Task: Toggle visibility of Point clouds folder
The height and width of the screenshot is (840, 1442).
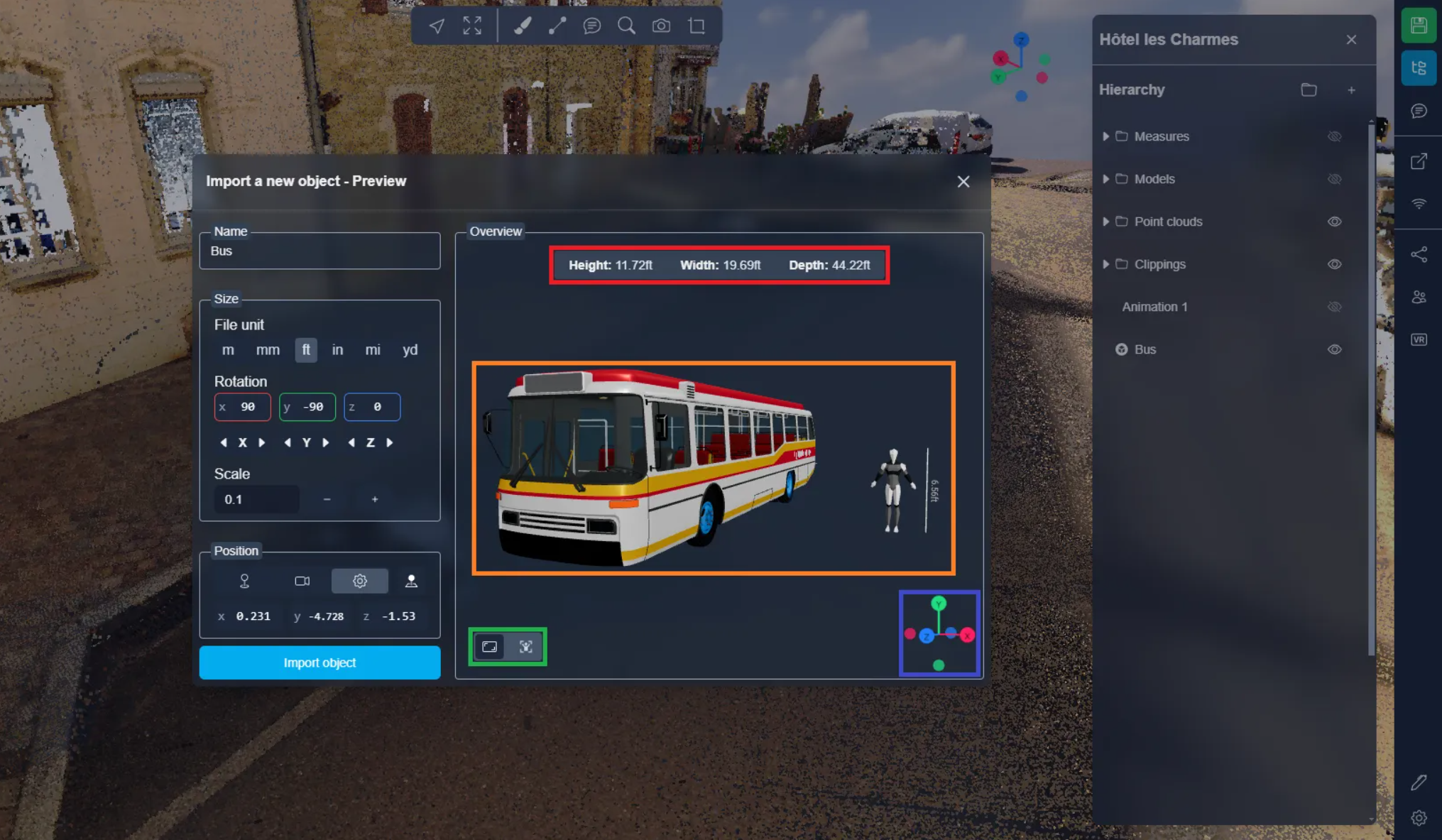Action: 1335,222
